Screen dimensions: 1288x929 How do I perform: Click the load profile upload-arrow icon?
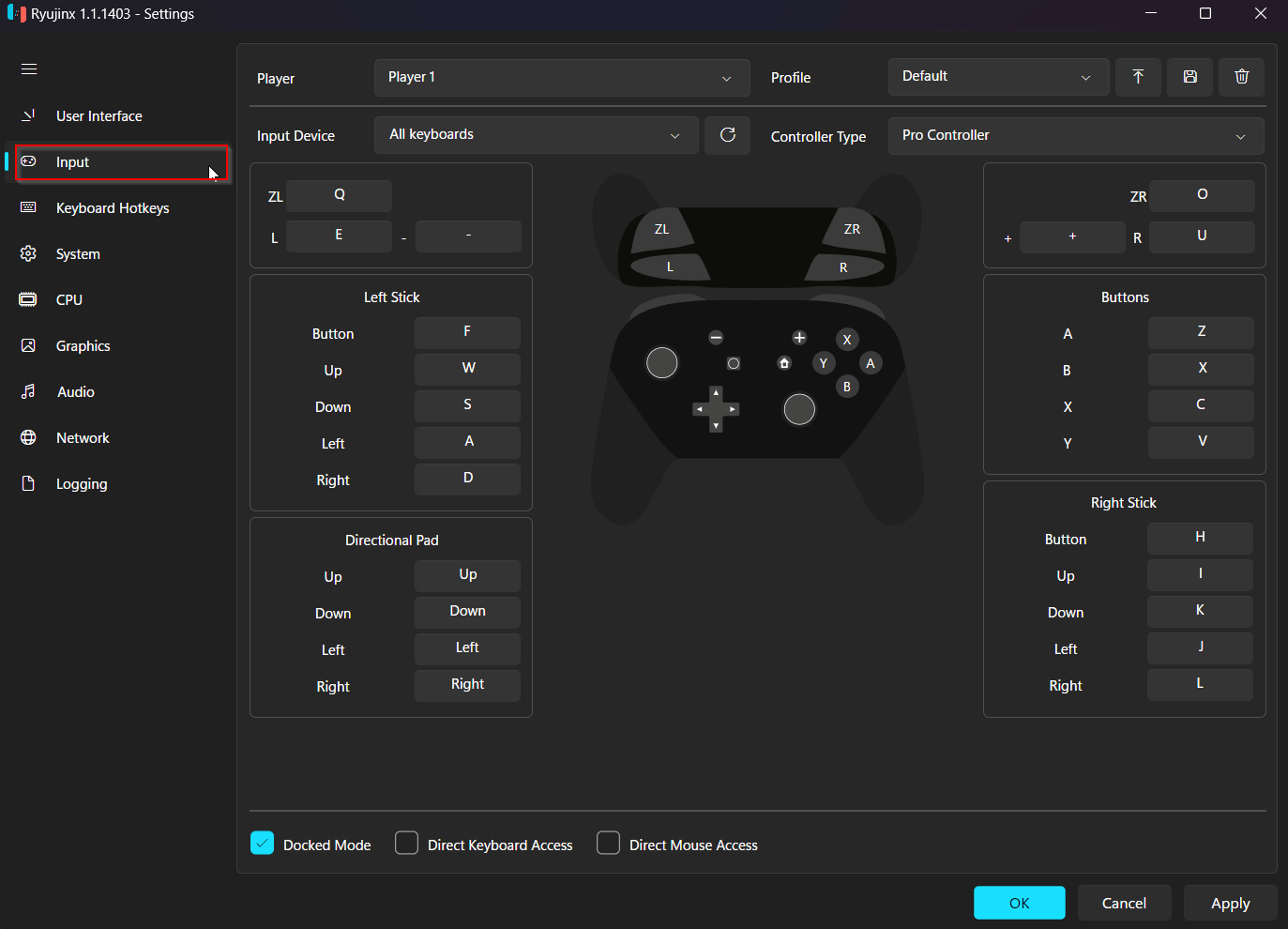pos(1138,77)
